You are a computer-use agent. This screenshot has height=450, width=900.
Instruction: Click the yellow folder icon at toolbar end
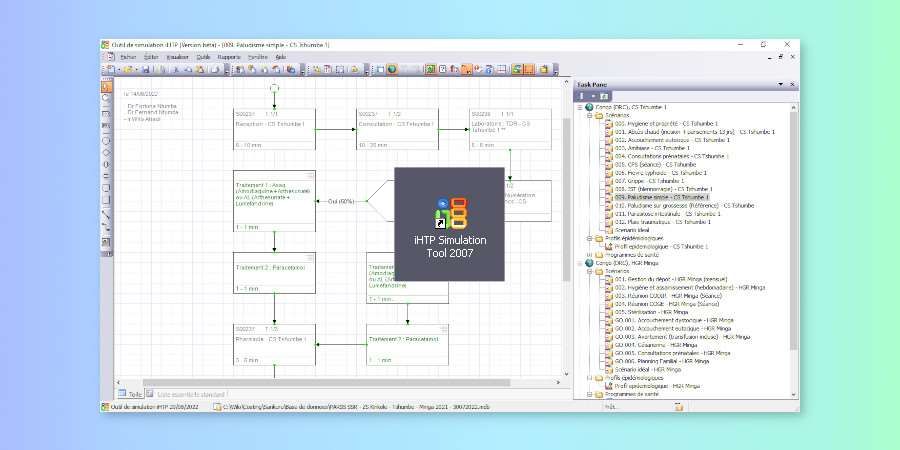click(544, 69)
